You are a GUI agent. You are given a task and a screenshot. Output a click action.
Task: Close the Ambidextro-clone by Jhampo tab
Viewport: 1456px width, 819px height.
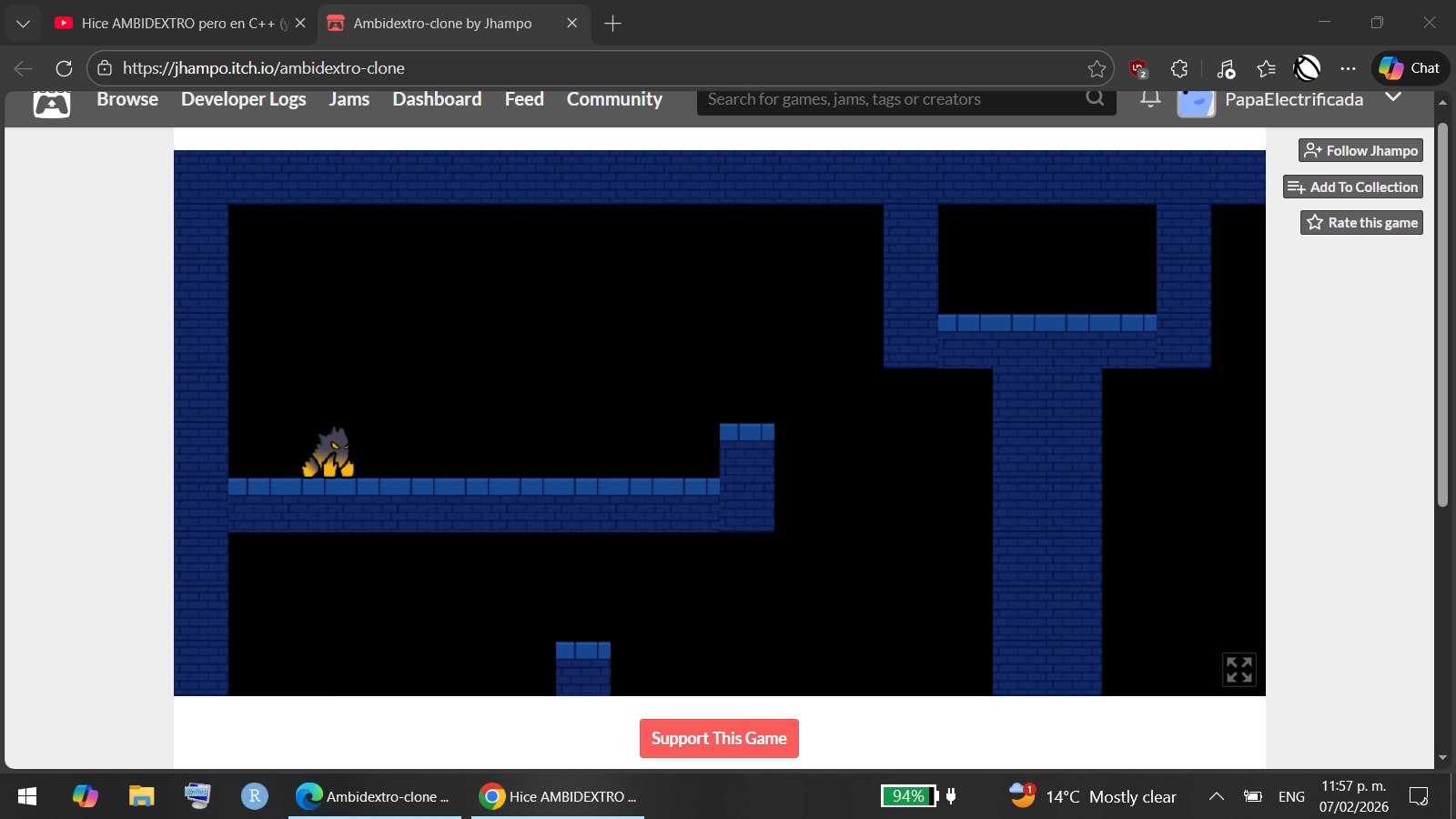571,24
